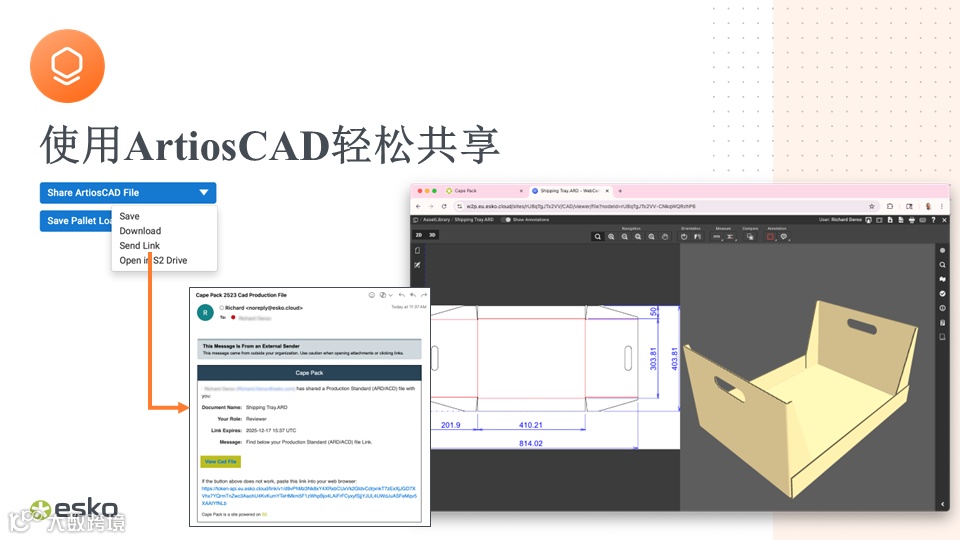
Task: Click the 410.21 dimension in 2D drawing
Action: click(x=531, y=425)
